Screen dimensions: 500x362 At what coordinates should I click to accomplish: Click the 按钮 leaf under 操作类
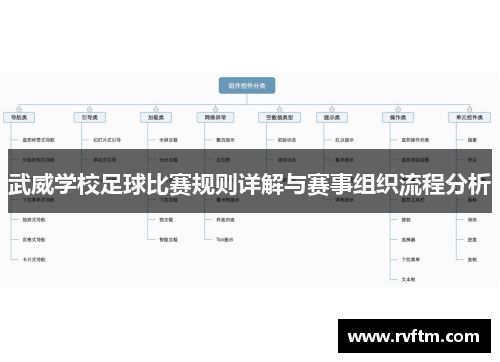tap(406, 220)
